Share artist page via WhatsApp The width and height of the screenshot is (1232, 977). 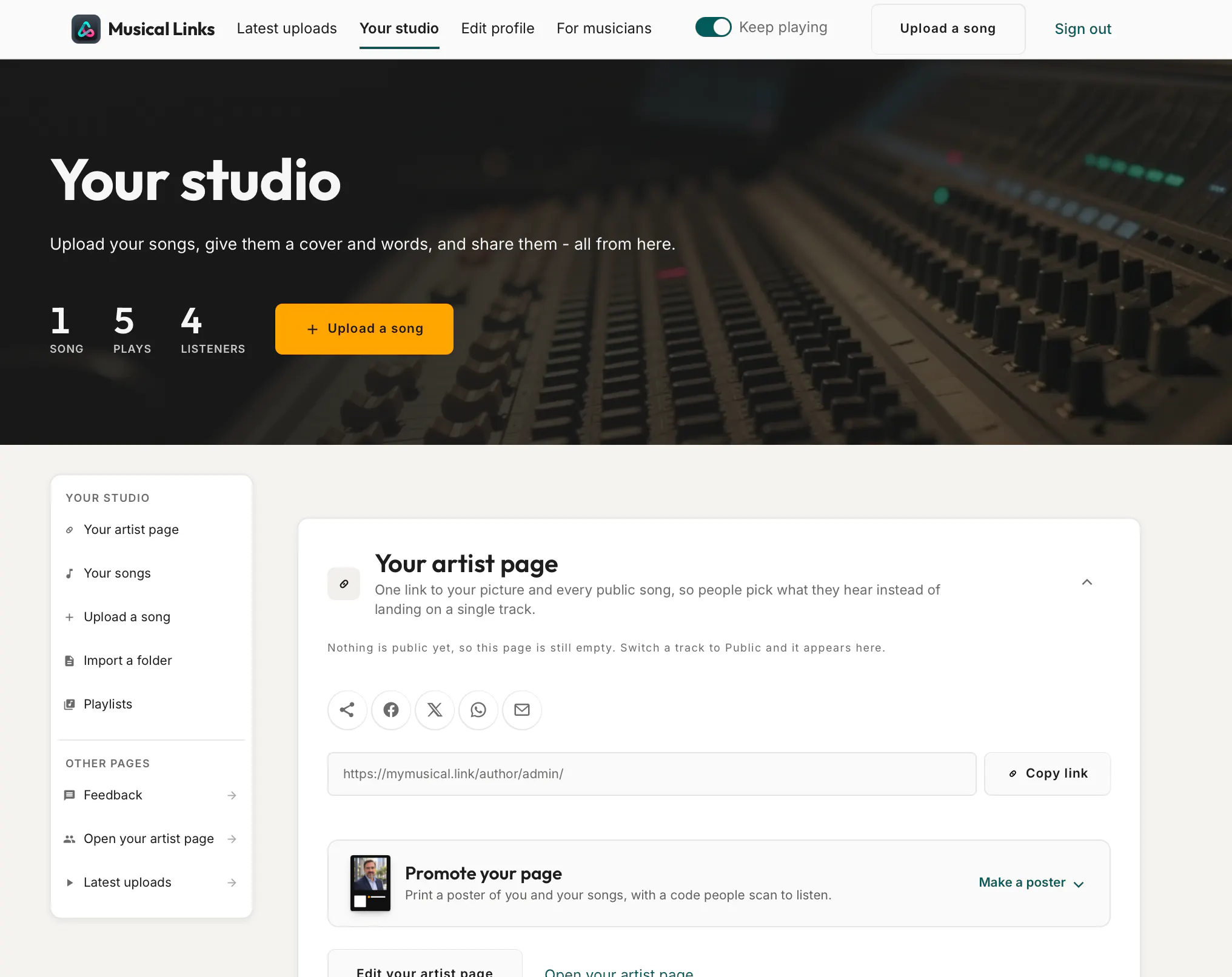click(x=478, y=710)
